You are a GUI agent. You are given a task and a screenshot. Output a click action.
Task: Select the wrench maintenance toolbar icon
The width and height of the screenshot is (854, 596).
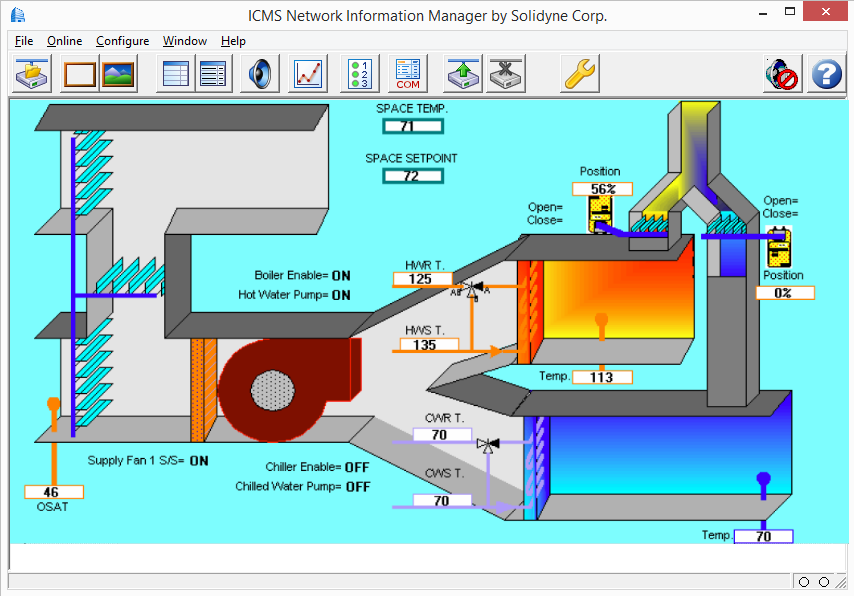coord(578,73)
